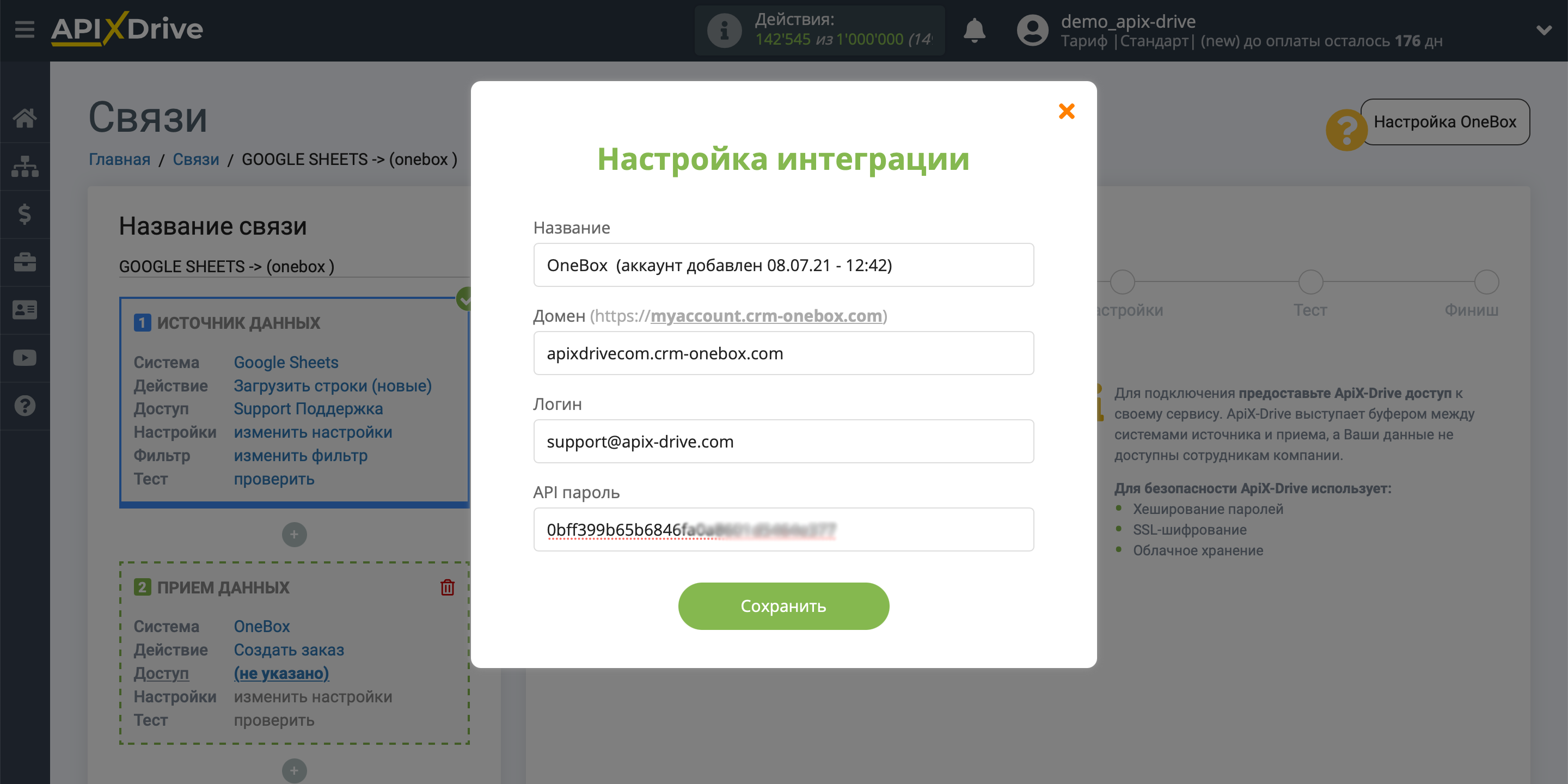This screenshot has width=1568, height=784.
Task: Click the Название связи heading
Action: (x=213, y=226)
